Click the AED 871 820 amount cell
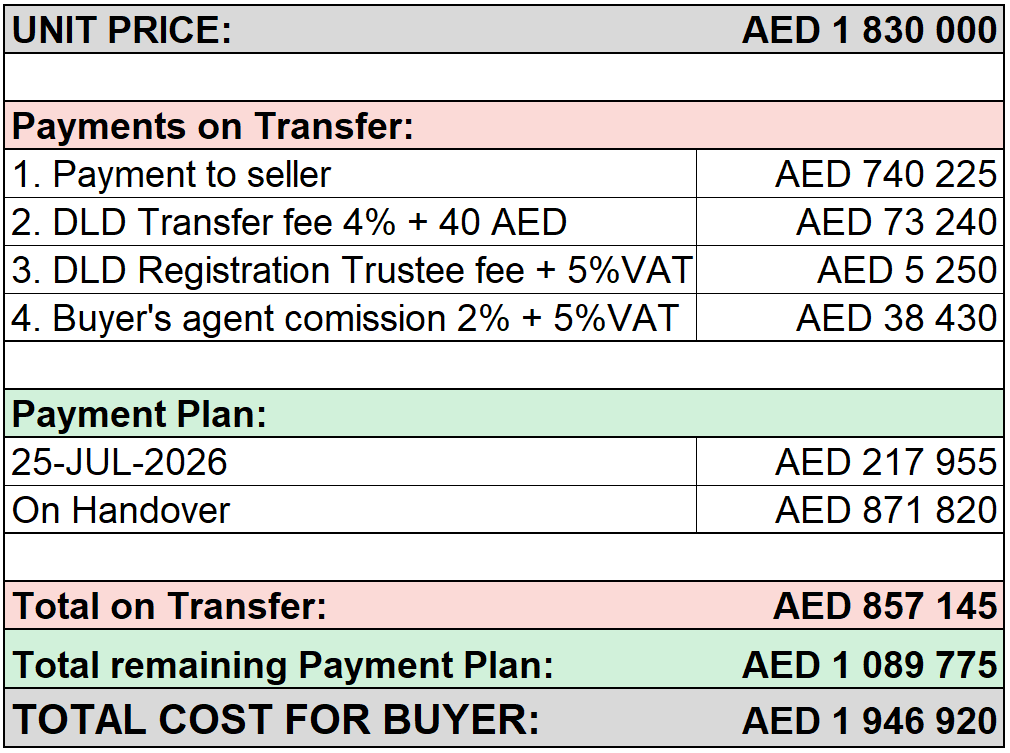1010x753 pixels. pyautogui.click(x=850, y=510)
